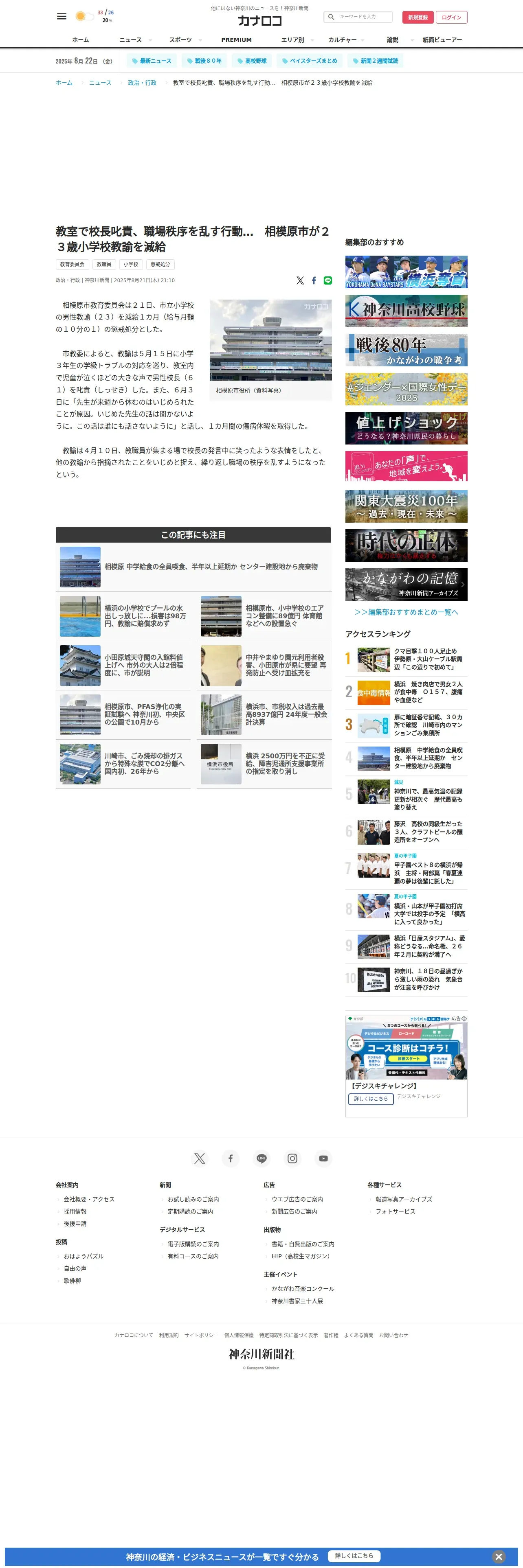
Task: Click ホーム in the breadcrumb
Action: 64,83
